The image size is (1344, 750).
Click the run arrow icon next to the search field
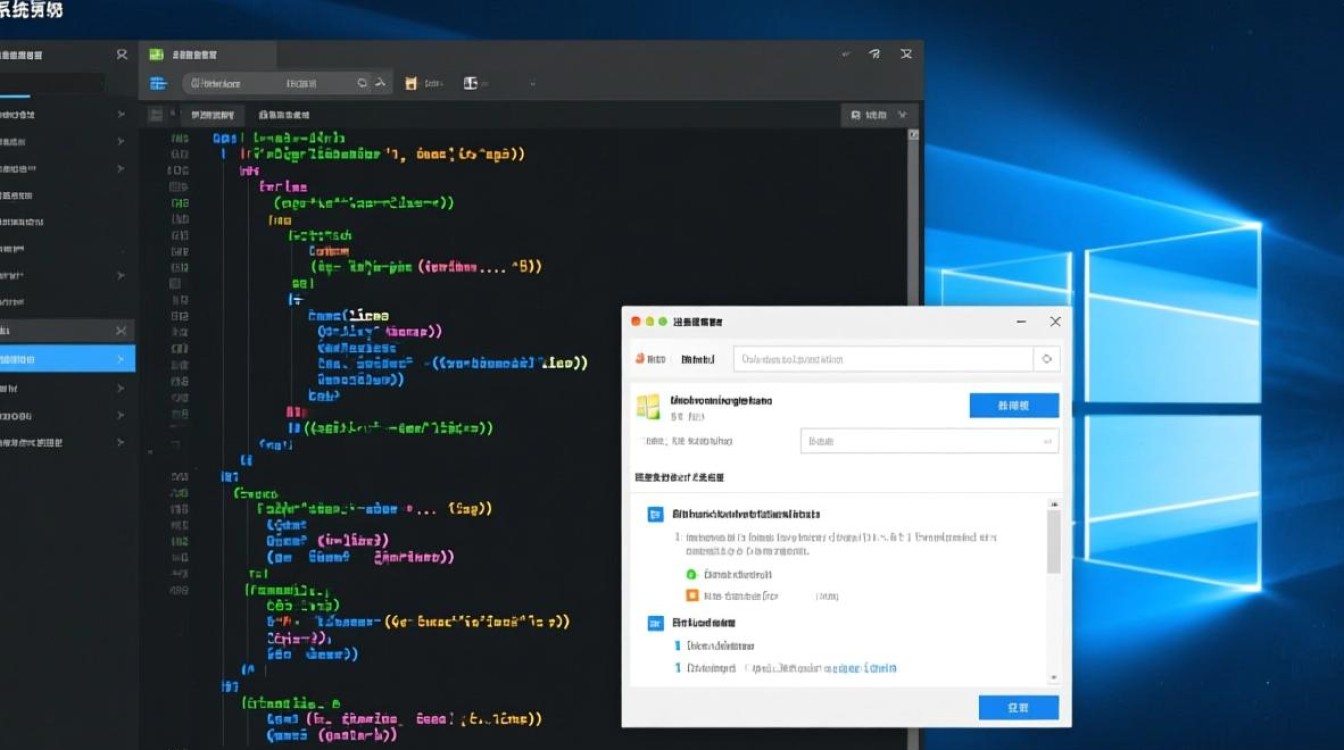click(381, 83)
